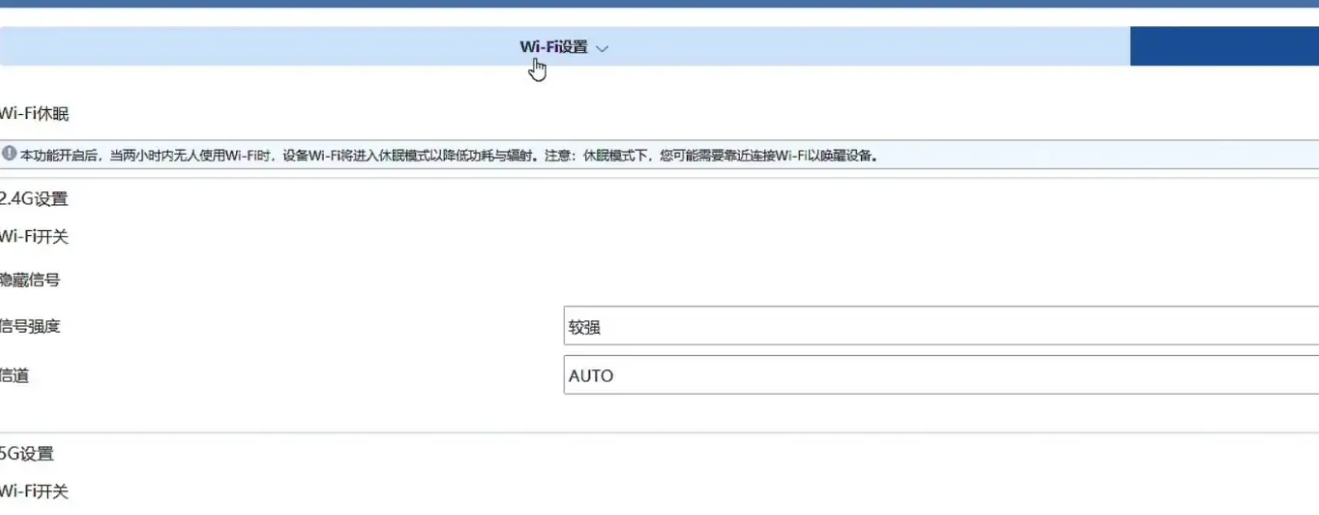Image resolution: width=1319 pixels, height=515 pixels.
Task: Click the info icon in the Wi-Fi sleep notice
Action: click(x=9, y=155)
